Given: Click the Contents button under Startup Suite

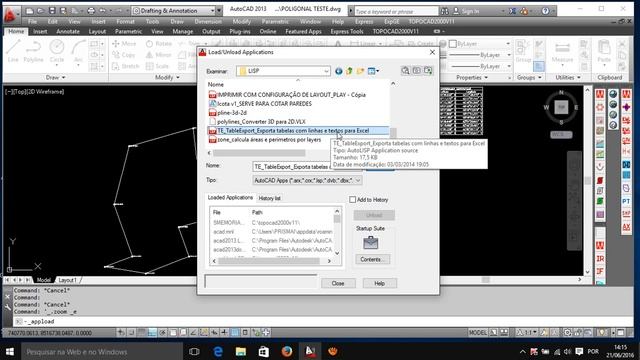Looking at the screenshot, I should pyautogui.click(x=373, y=259).
